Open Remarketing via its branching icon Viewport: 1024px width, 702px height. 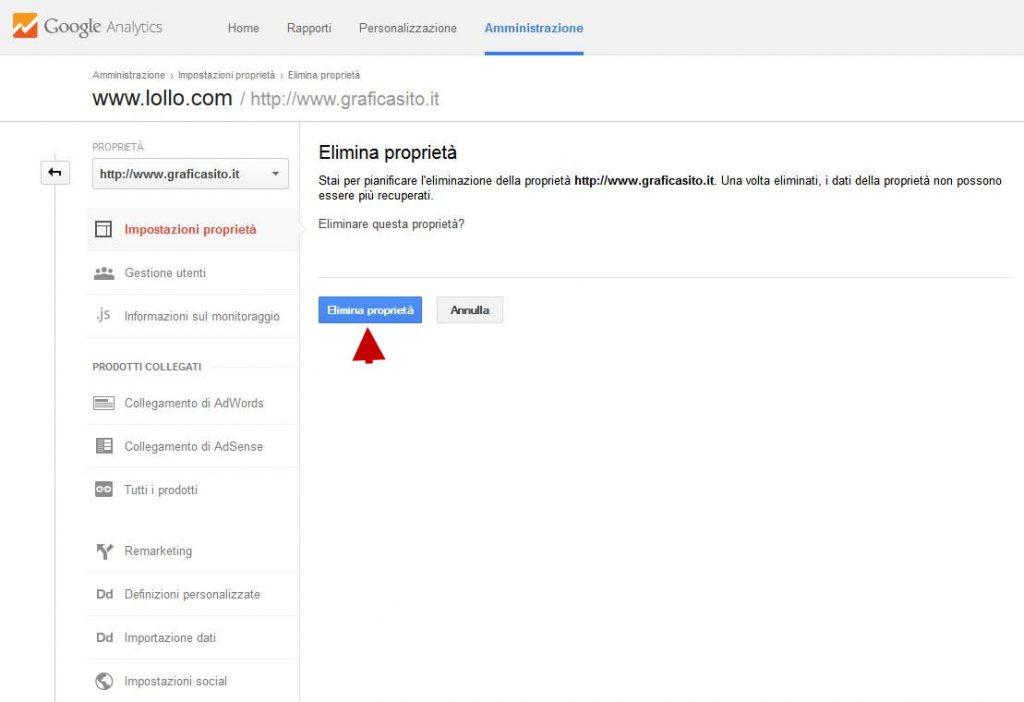tap(104, 550)
